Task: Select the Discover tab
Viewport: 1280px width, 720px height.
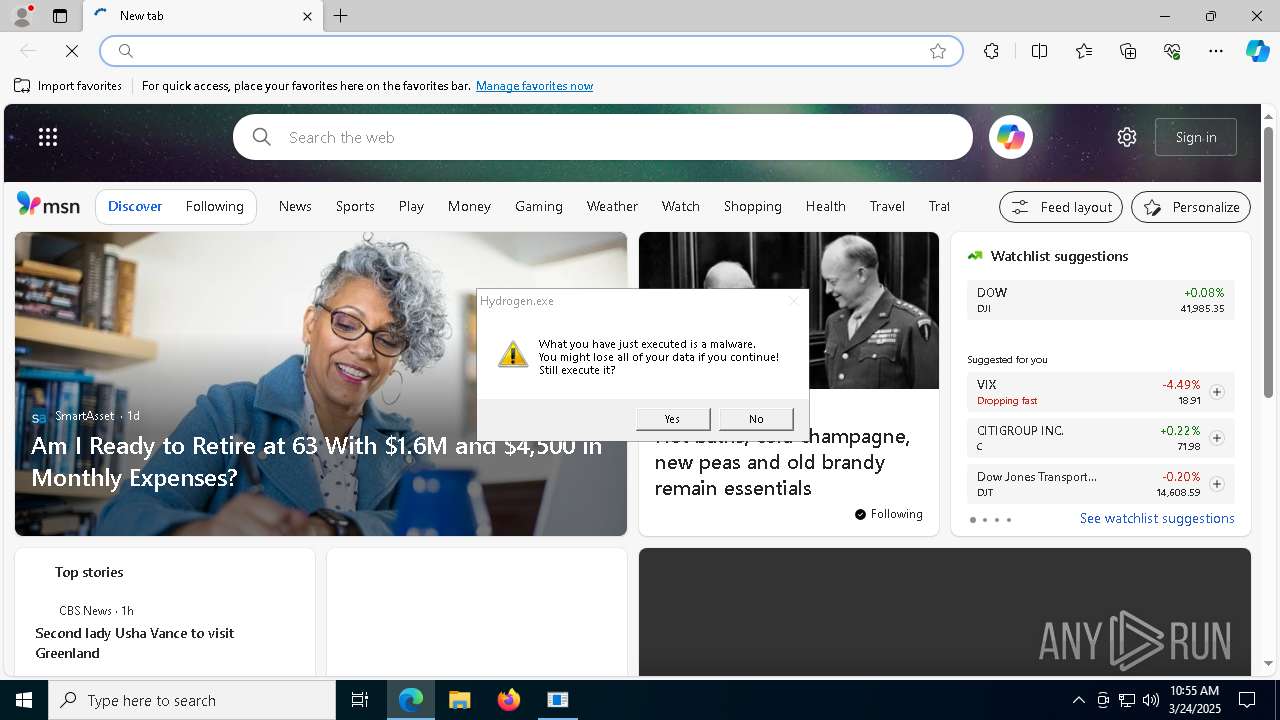Action: point(135,207)
